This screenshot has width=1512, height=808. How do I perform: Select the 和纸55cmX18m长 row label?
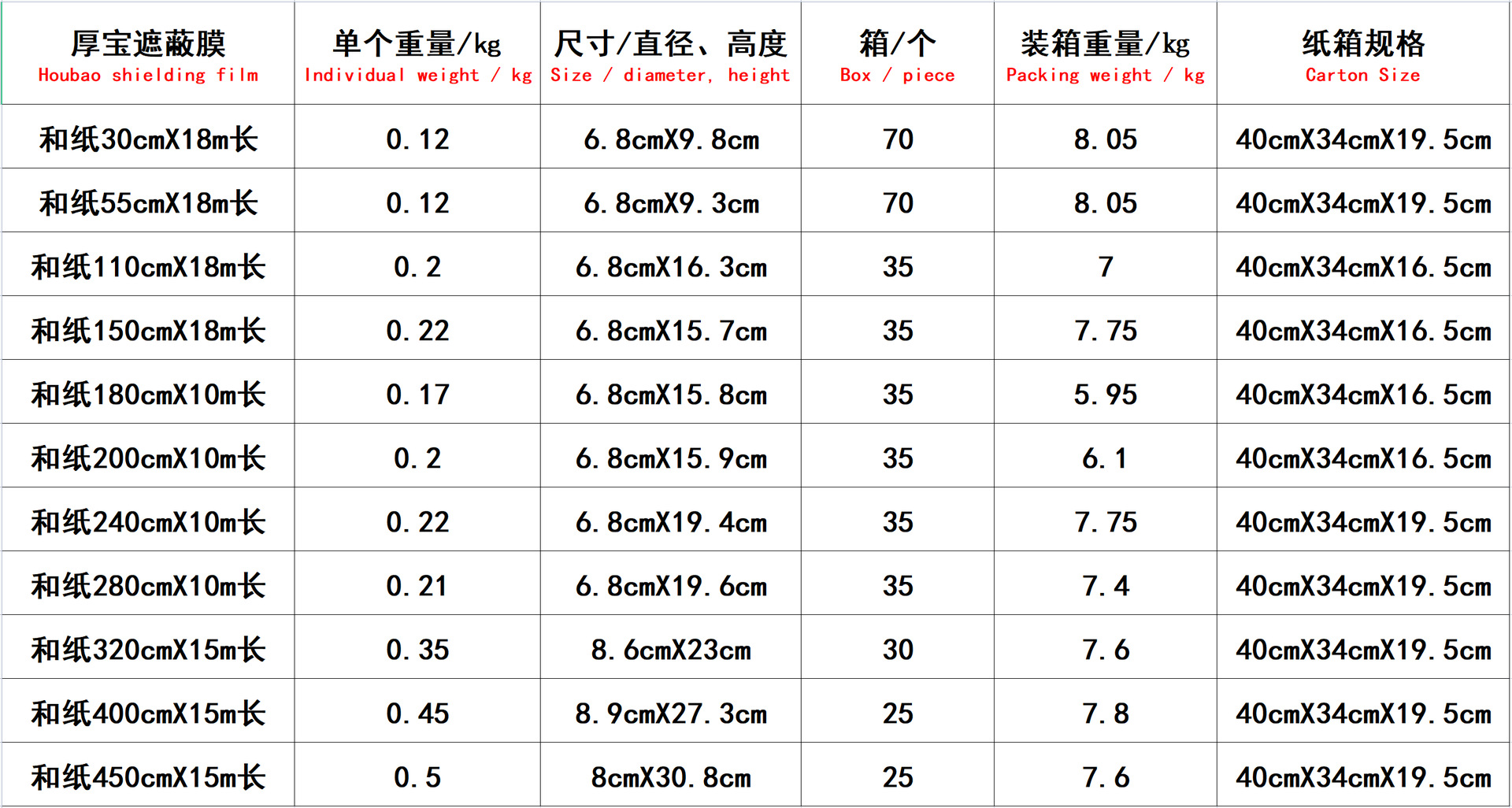tap(148, 203)
